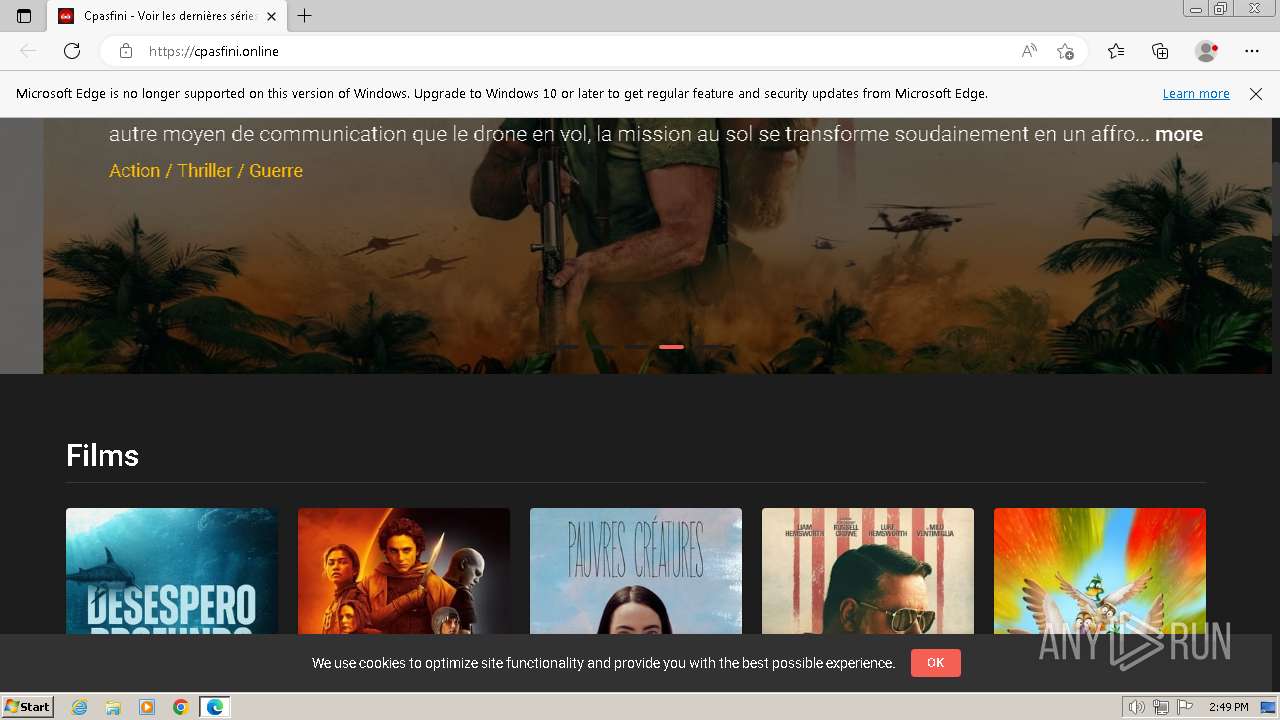Open the Pauvres Créatures film poster
Image resolution: width=1280 pixels, height=720 pixels.
[x=636, y=571]
